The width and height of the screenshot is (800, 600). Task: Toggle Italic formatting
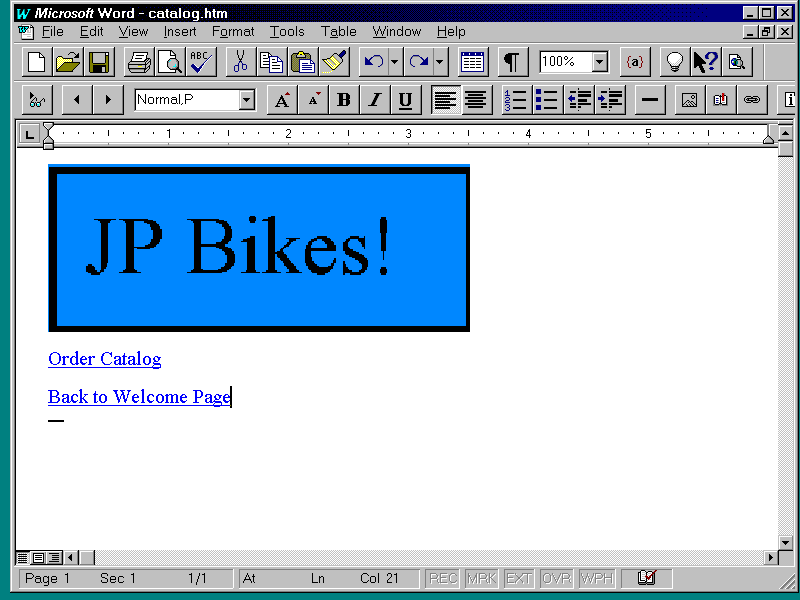pos(375,100)
